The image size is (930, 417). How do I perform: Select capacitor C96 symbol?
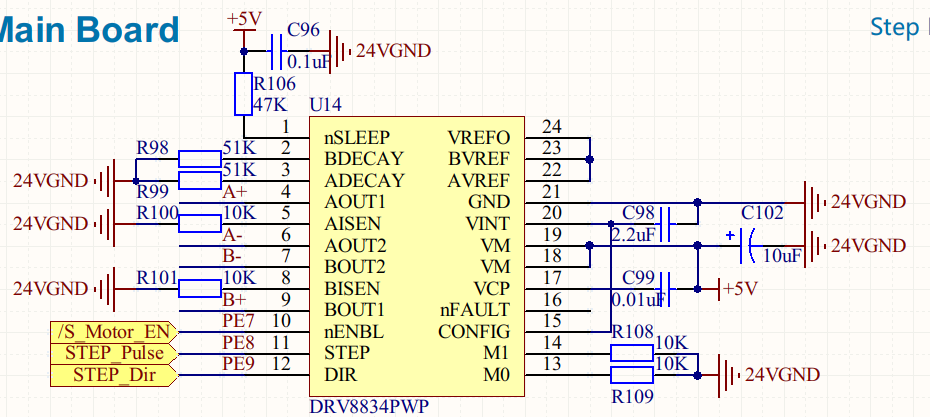276,52
